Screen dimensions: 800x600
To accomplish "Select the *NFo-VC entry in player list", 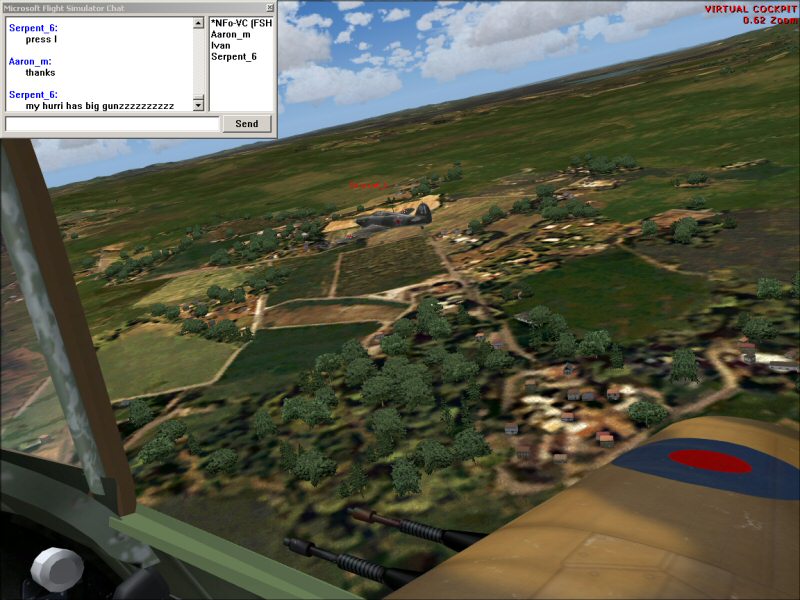I will point(241,23).
